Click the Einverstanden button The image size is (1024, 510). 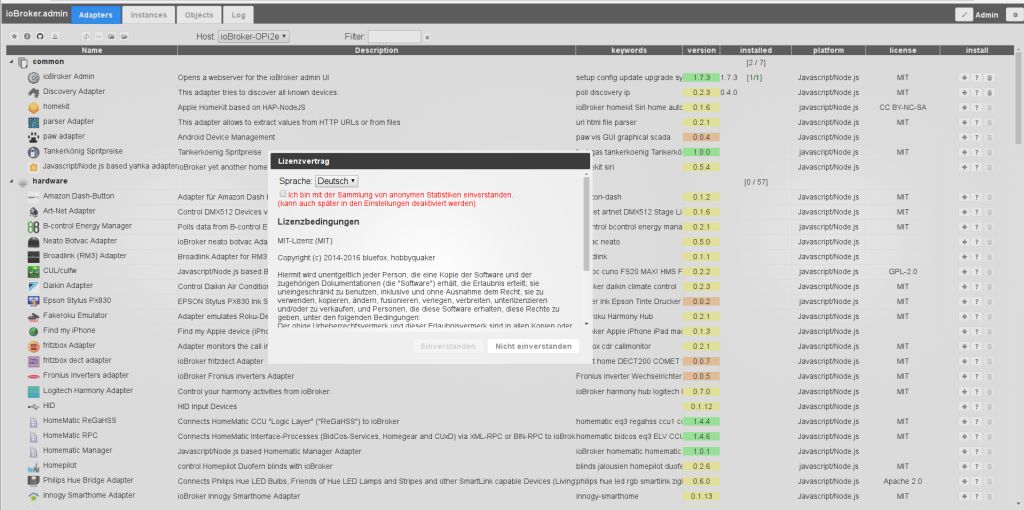[448, 346]
